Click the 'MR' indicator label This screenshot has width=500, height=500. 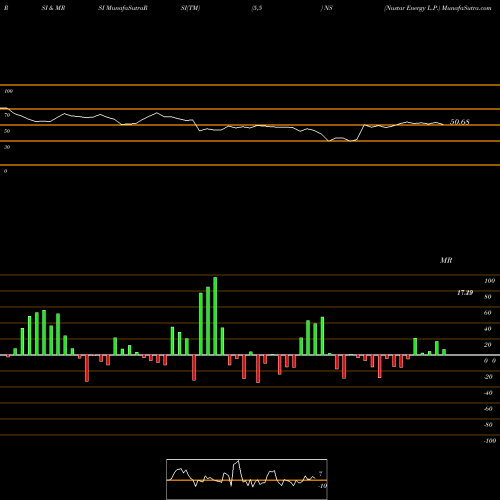[x=446, y=260]
